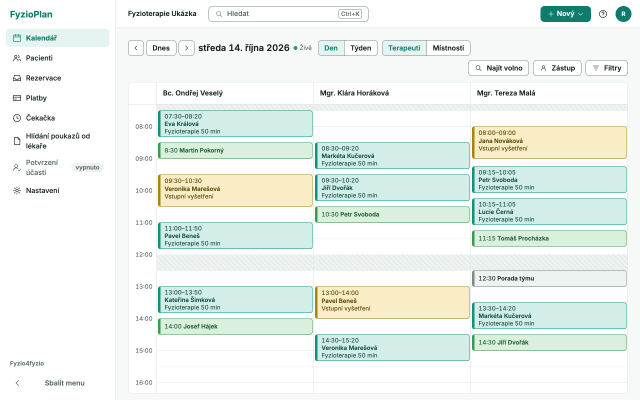This screenshot has height=400, width=640.
Task: Click the gear icon beside Nastavení
Action: pyautogui.click(x=17, y=191)
